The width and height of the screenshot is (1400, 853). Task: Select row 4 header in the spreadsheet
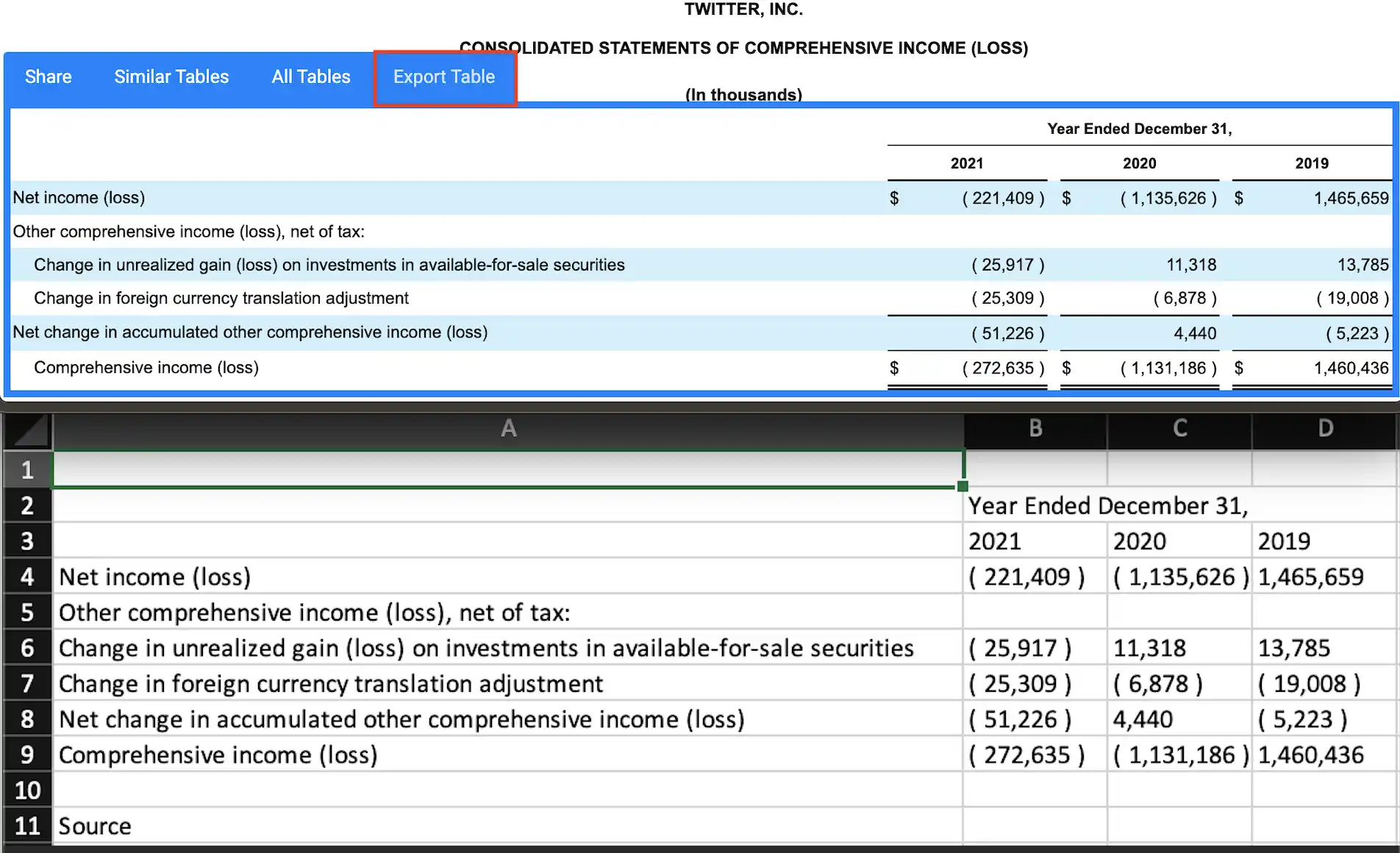[27, 577]
